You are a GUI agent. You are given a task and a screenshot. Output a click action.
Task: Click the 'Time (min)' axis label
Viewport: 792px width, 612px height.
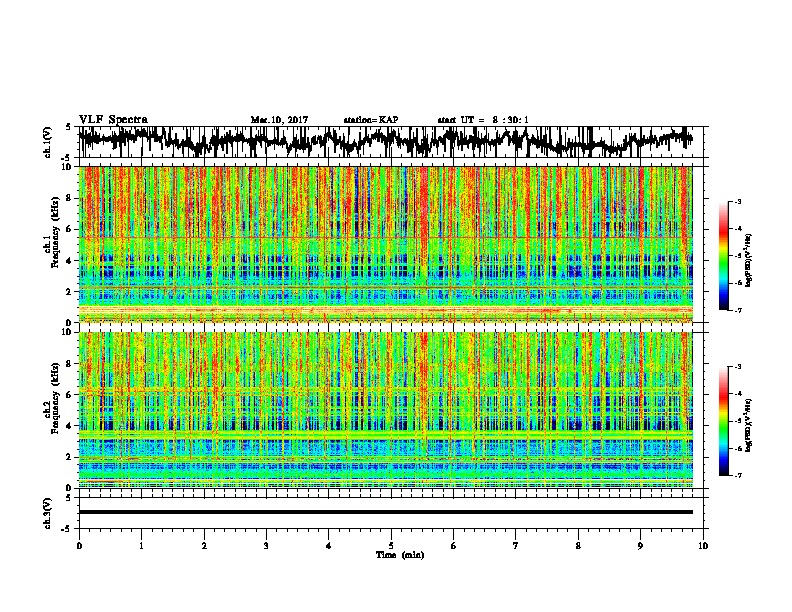coord(400,555)
